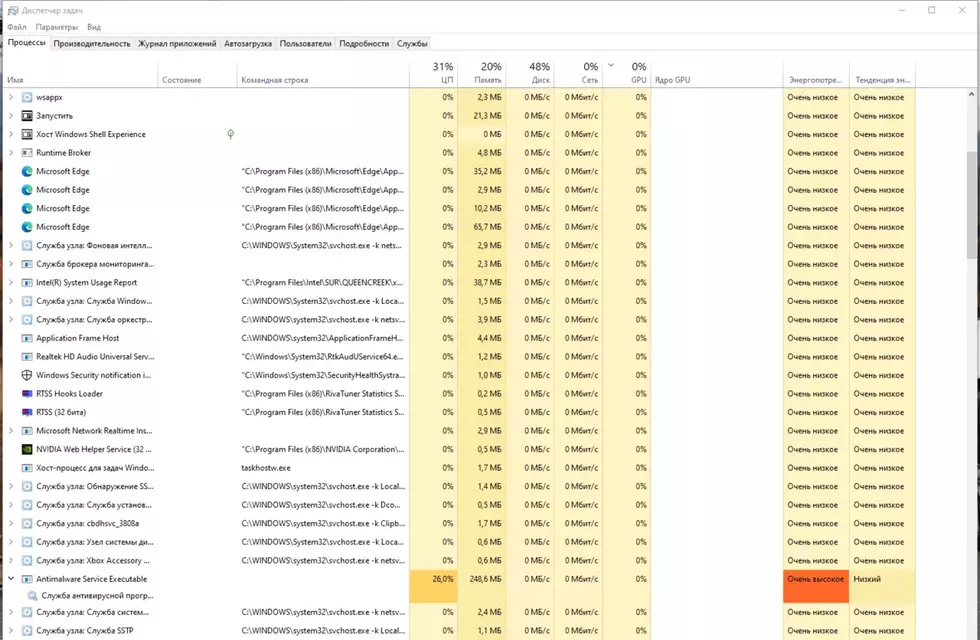Select the Очень высокое power usage cell
This screenshot has height=640, width=980.
pyautogui.click(x=816, y=586)
